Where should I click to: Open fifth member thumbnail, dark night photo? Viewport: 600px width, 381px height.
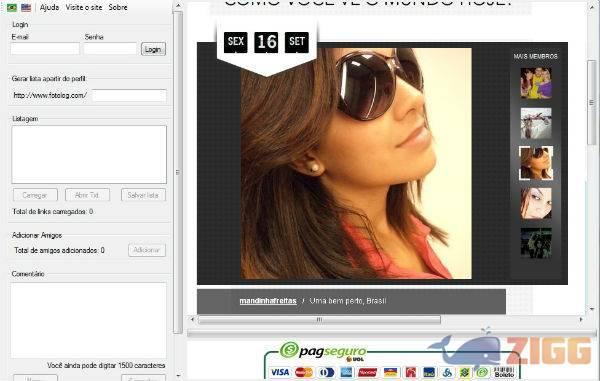(x=536, y=243)
